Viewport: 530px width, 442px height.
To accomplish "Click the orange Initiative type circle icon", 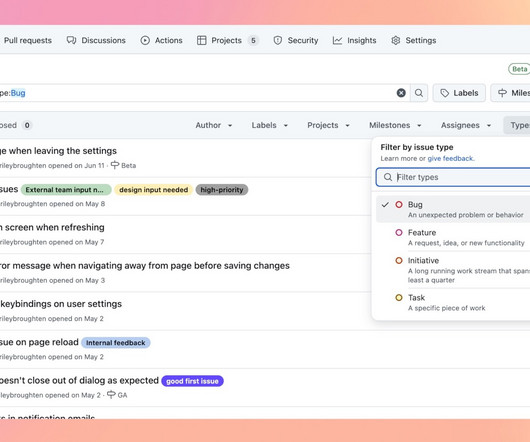I will 399,261.
